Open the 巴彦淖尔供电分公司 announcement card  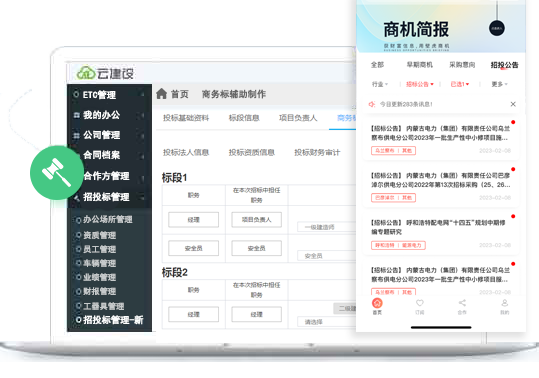pos(441,186)
